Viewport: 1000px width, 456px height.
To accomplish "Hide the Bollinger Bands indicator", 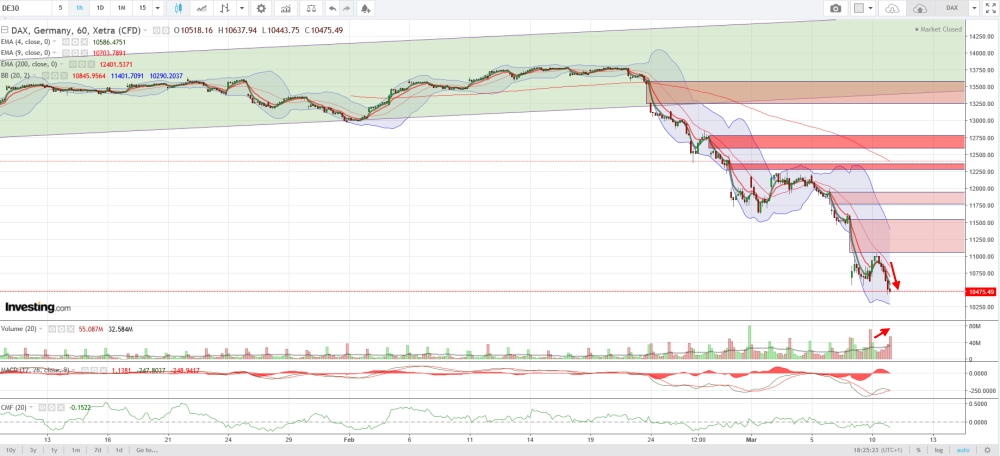I will point(45,75).
